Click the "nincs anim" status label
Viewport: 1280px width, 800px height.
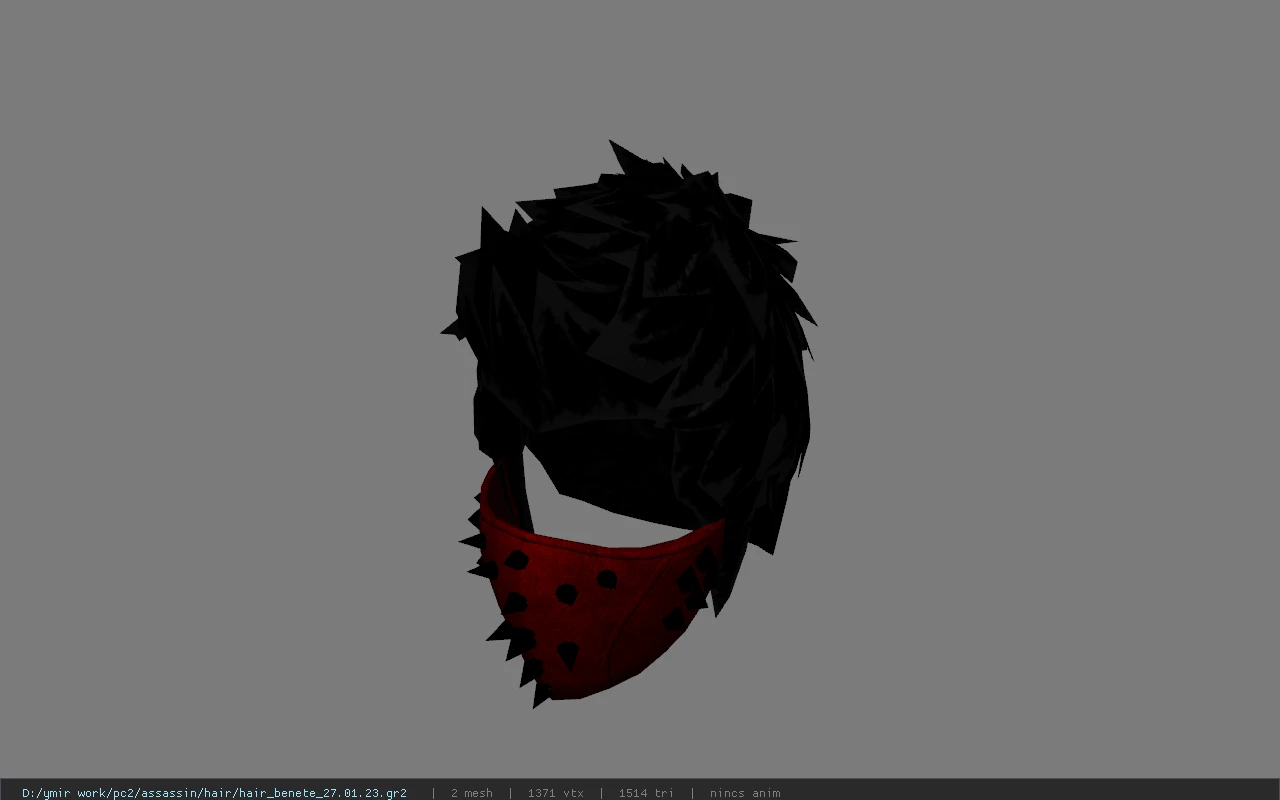pyautogui.click(x=744, y=793)
